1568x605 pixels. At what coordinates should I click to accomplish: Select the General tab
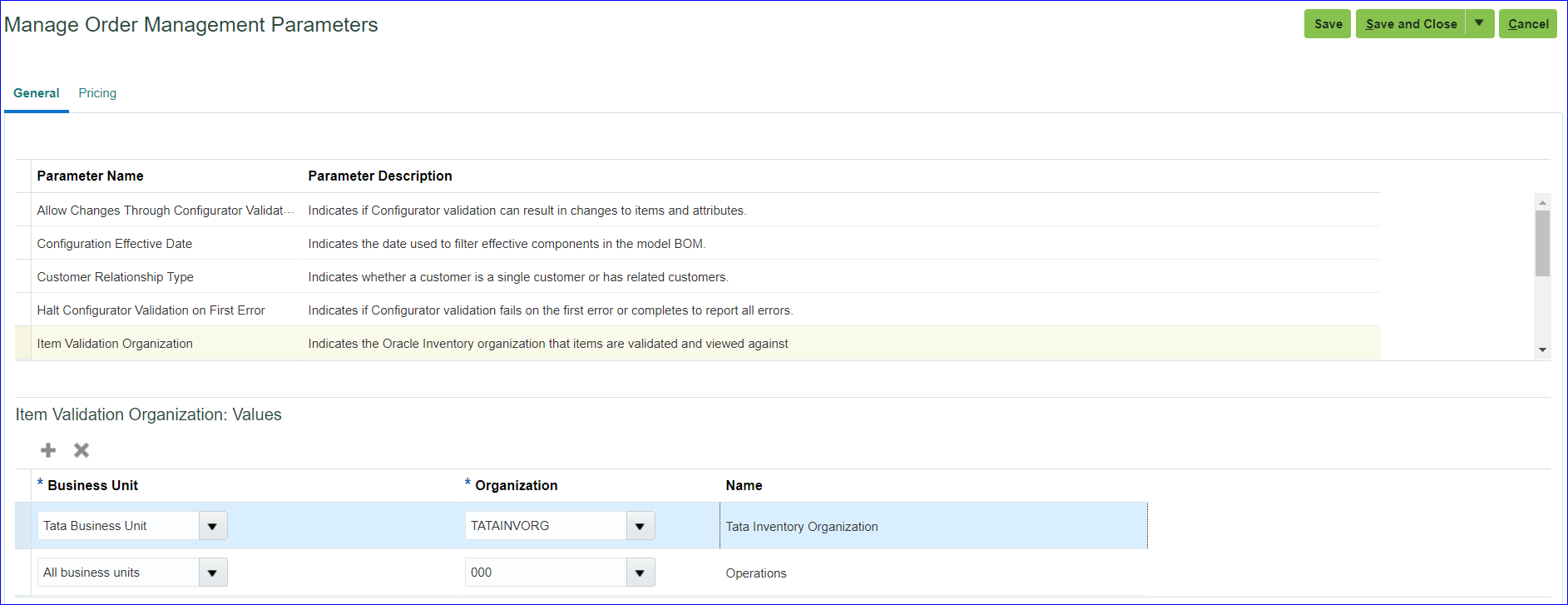[x=37, y=93]
